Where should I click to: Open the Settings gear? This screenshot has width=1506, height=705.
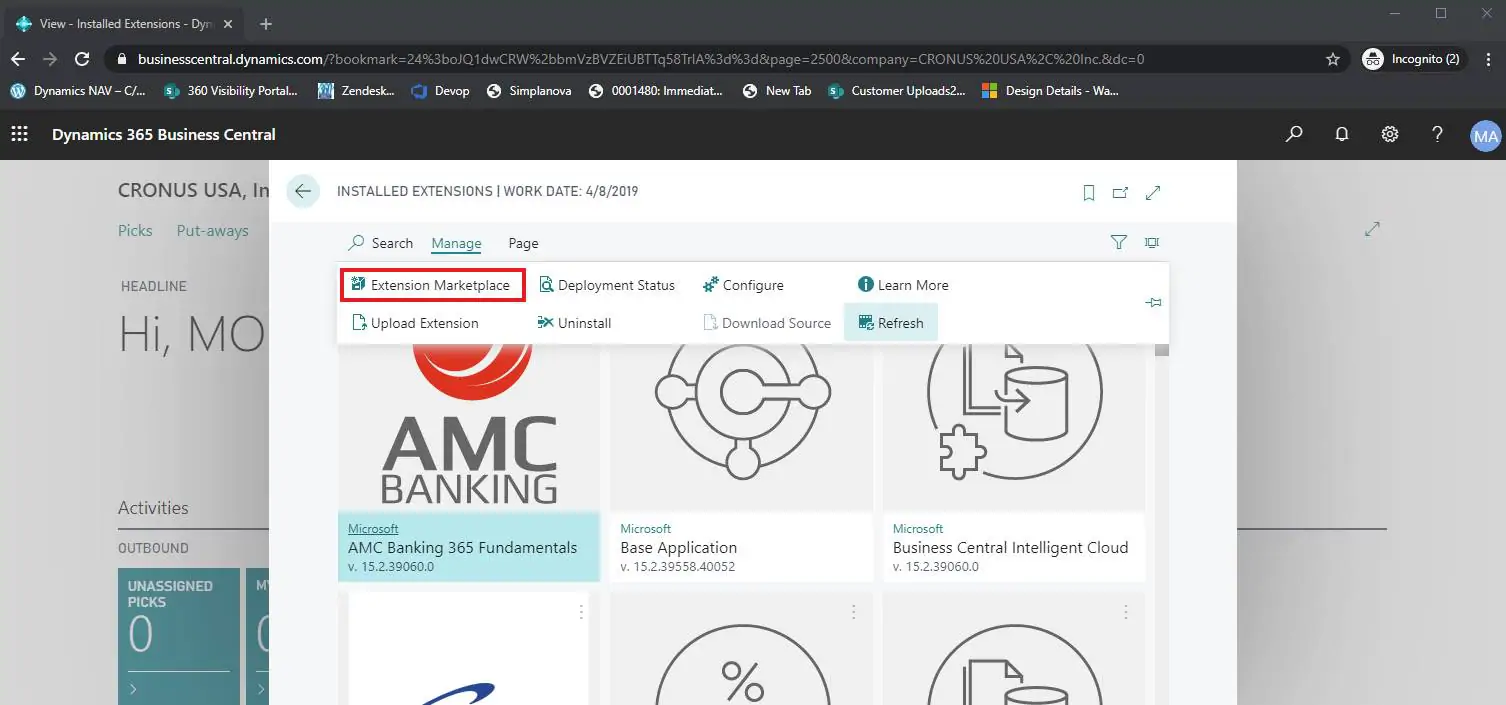click(1390, 134)
